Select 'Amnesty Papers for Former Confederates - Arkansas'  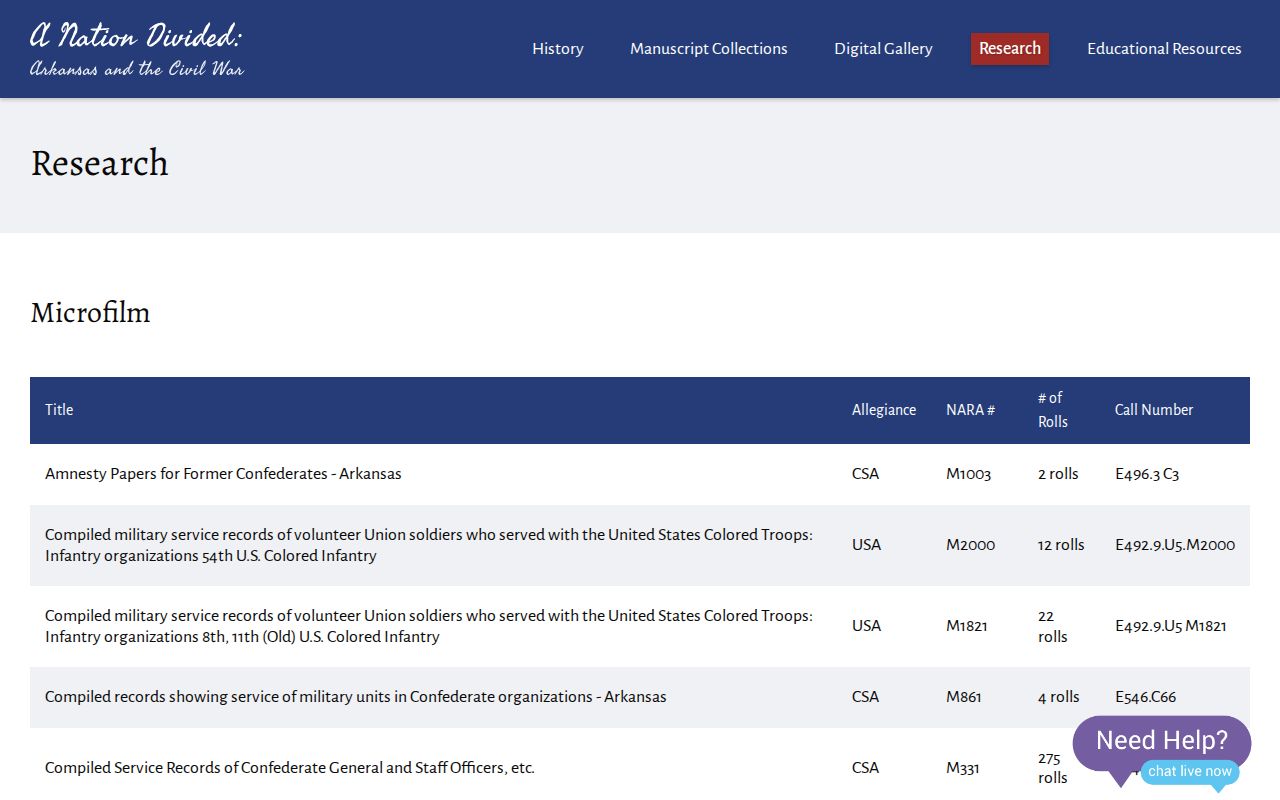point(223,474)
